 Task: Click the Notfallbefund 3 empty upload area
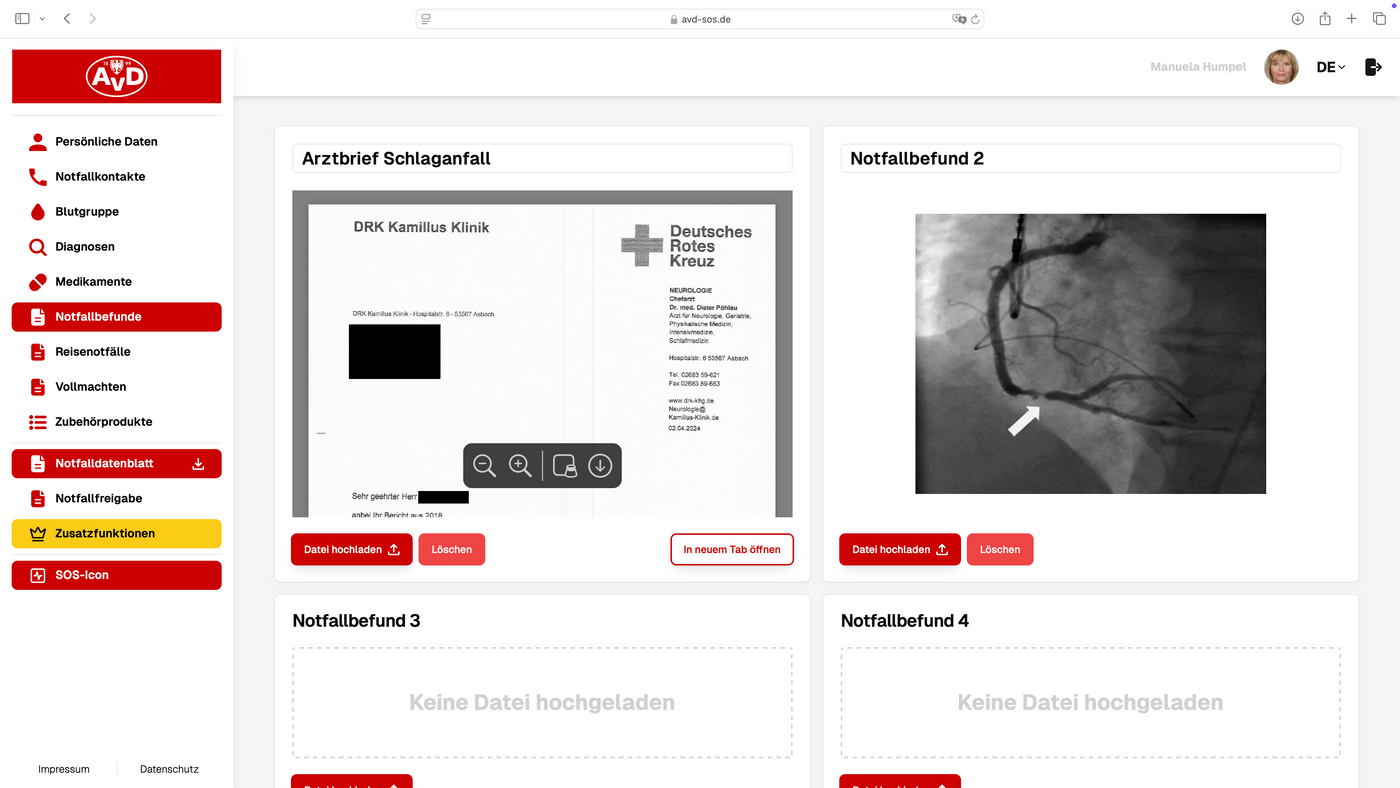click(x=542, y=703)
